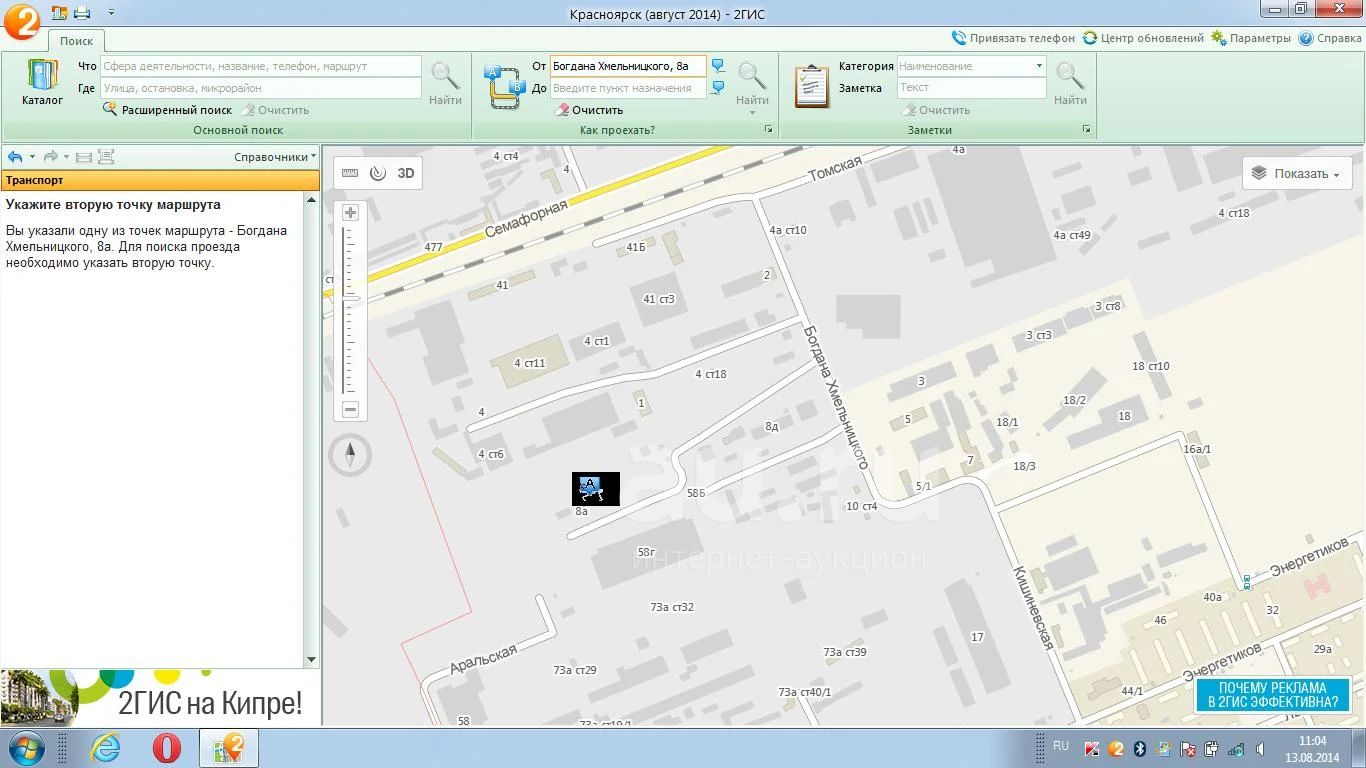This screenshot has height=768, width=1366.
Task: Click the forward navigation arrow
Action: (x=50, y=157)
